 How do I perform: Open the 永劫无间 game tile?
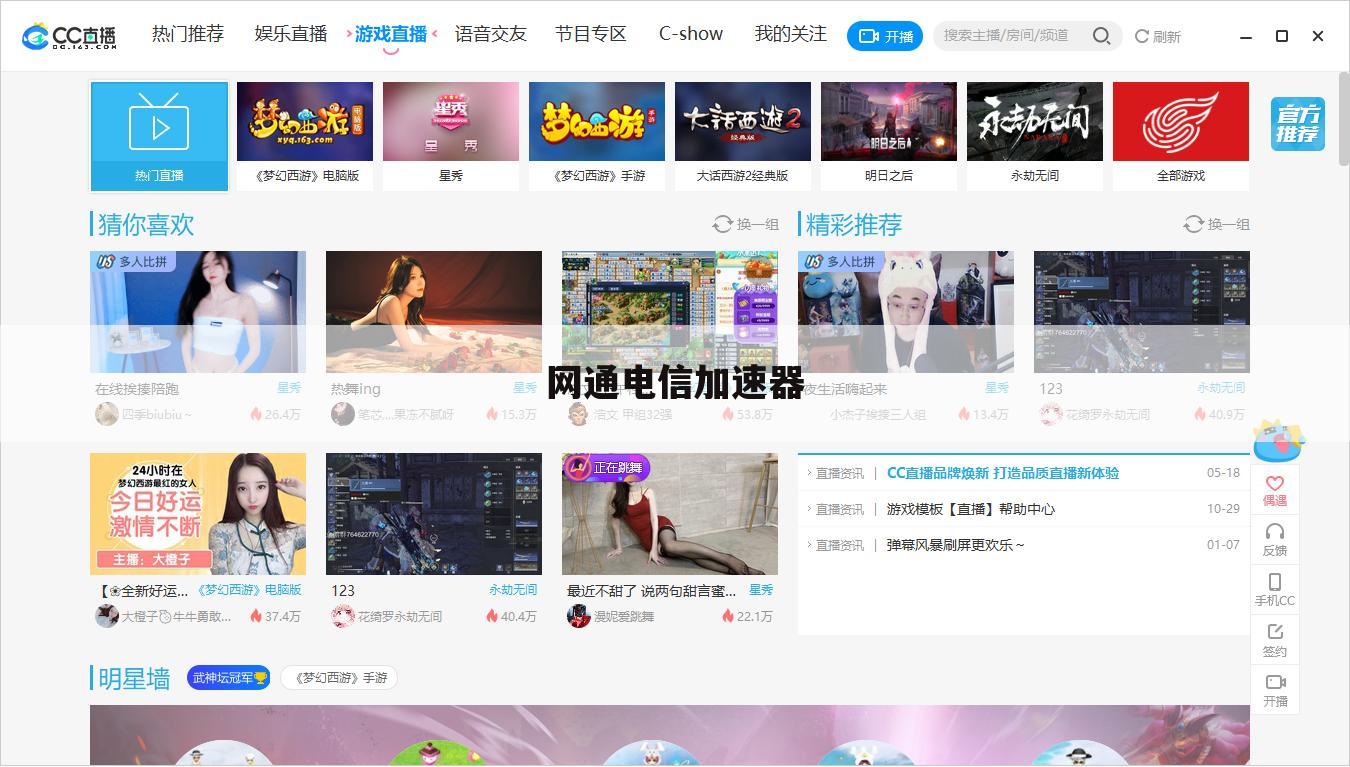point(1035,136)
